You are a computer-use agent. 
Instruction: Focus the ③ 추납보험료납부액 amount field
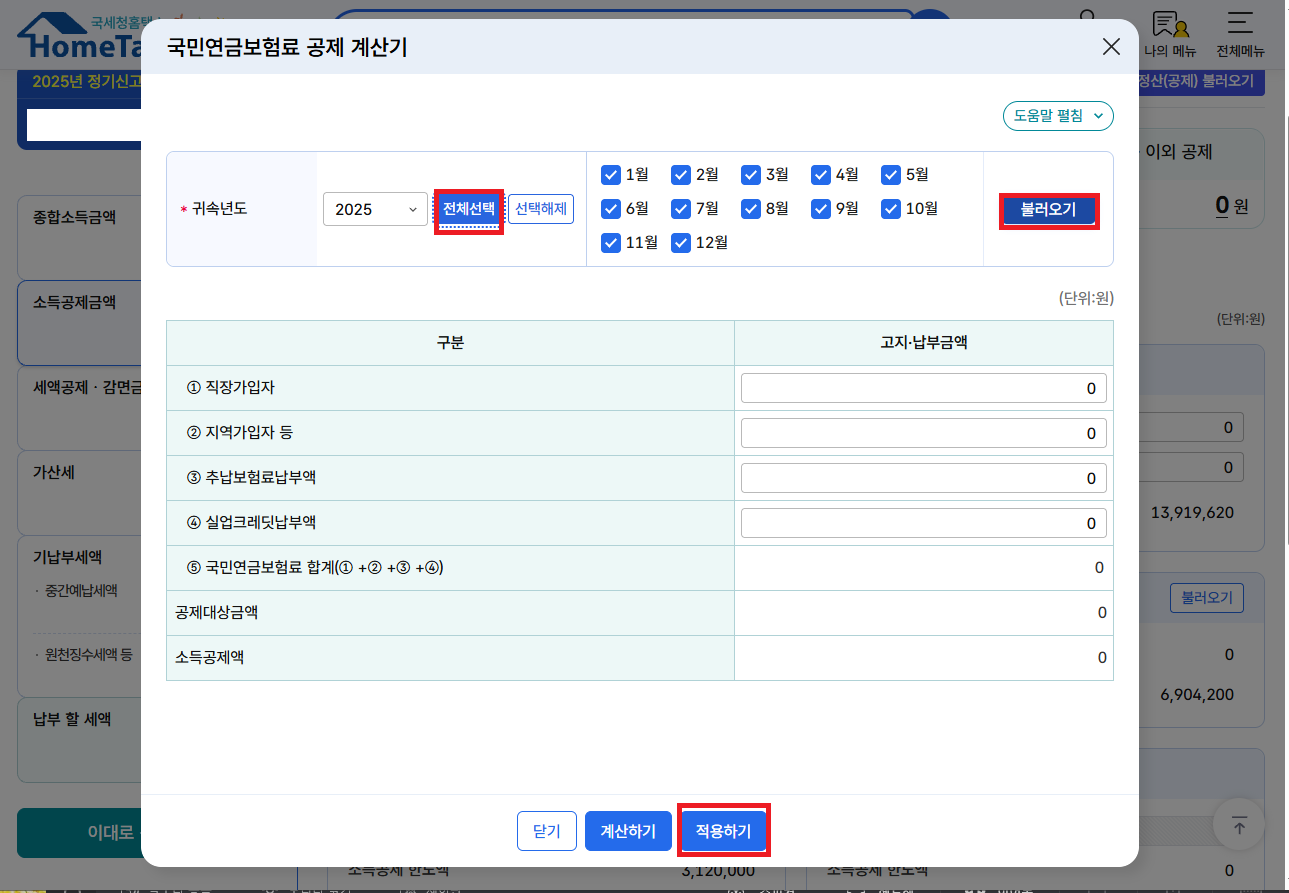(924, 478)
